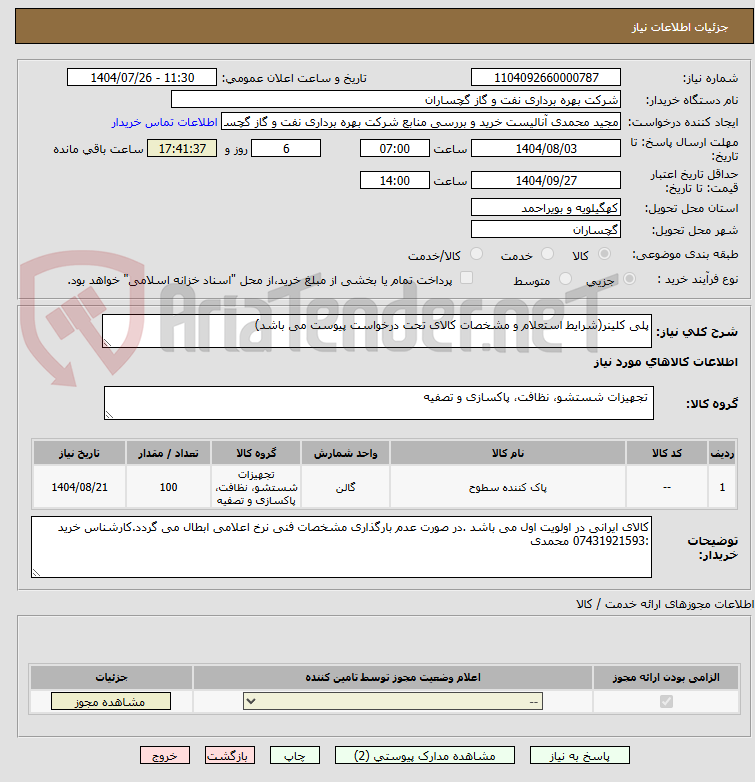755x782 pixels.
Task: Click the goods group textarea
Action: point(378,403)
